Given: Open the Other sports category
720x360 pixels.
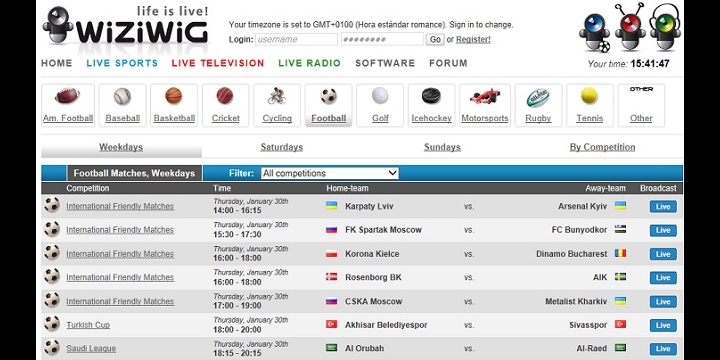Looking at the screenshot, I should (x=641, y=105).
